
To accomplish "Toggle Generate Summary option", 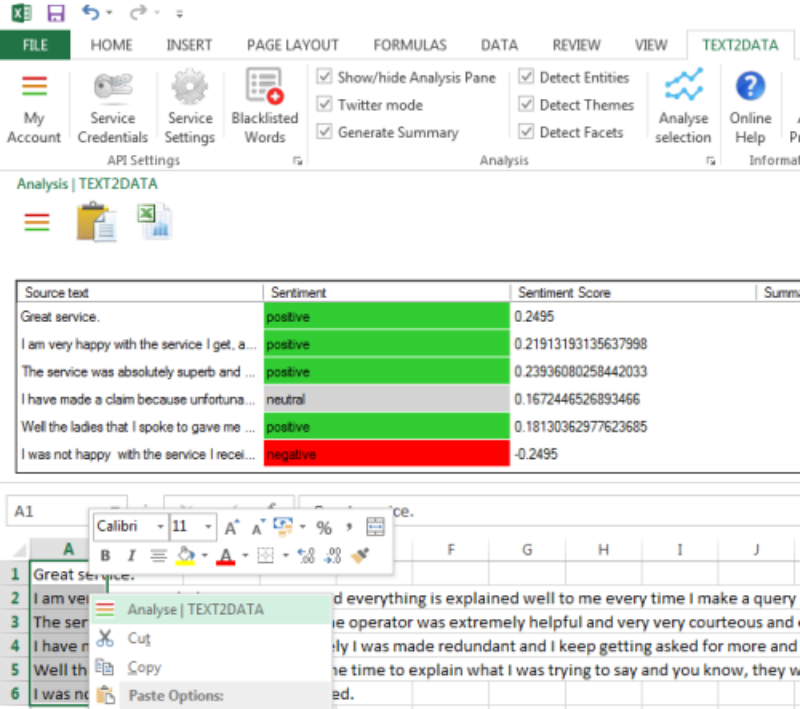I will [x=325, y=131].
